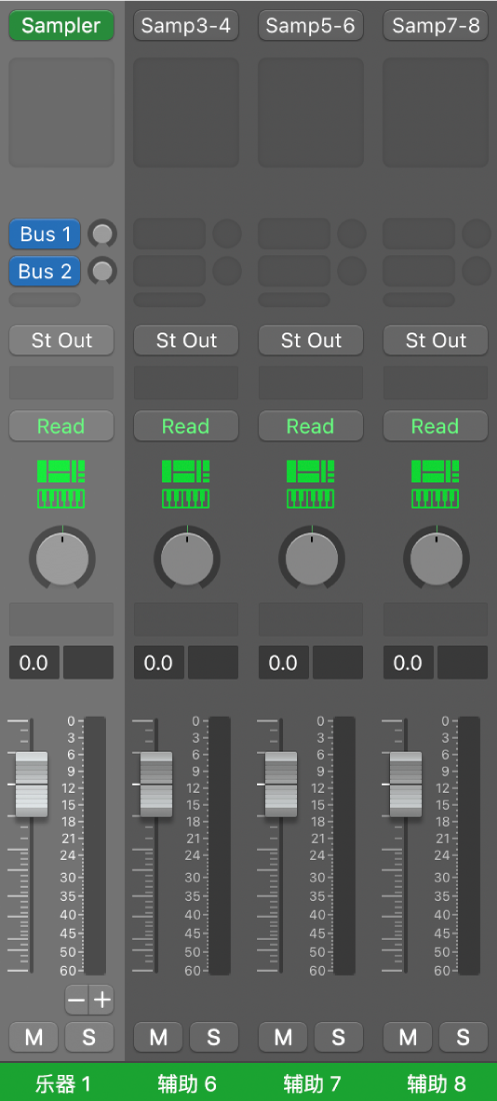
Task: Click the green keyboard icon on 辅助 7 strip
Action: click(311, 499)
